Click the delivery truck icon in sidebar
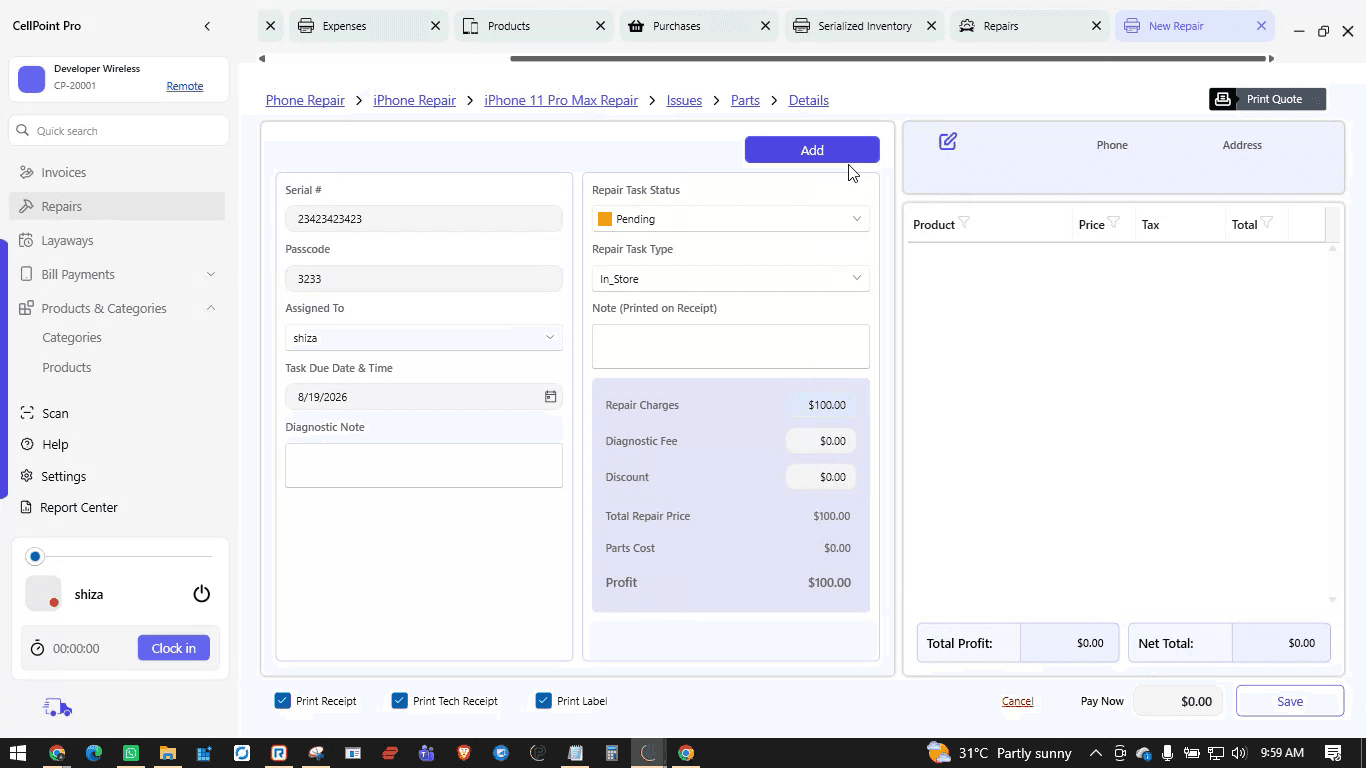The height and width of the screenshot is (768, 1366). click(58, 708)
